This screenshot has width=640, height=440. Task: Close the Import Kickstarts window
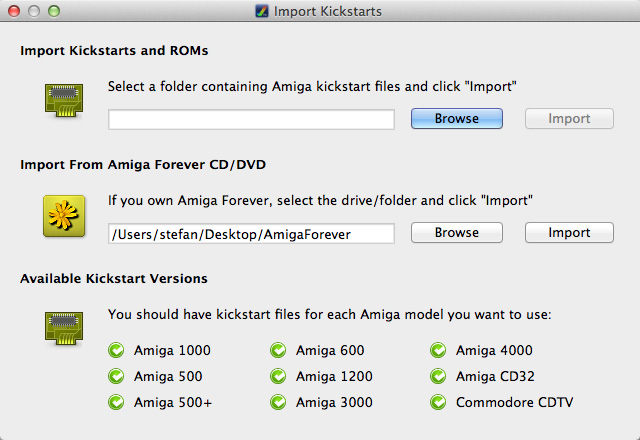click(x=14, y=12)
